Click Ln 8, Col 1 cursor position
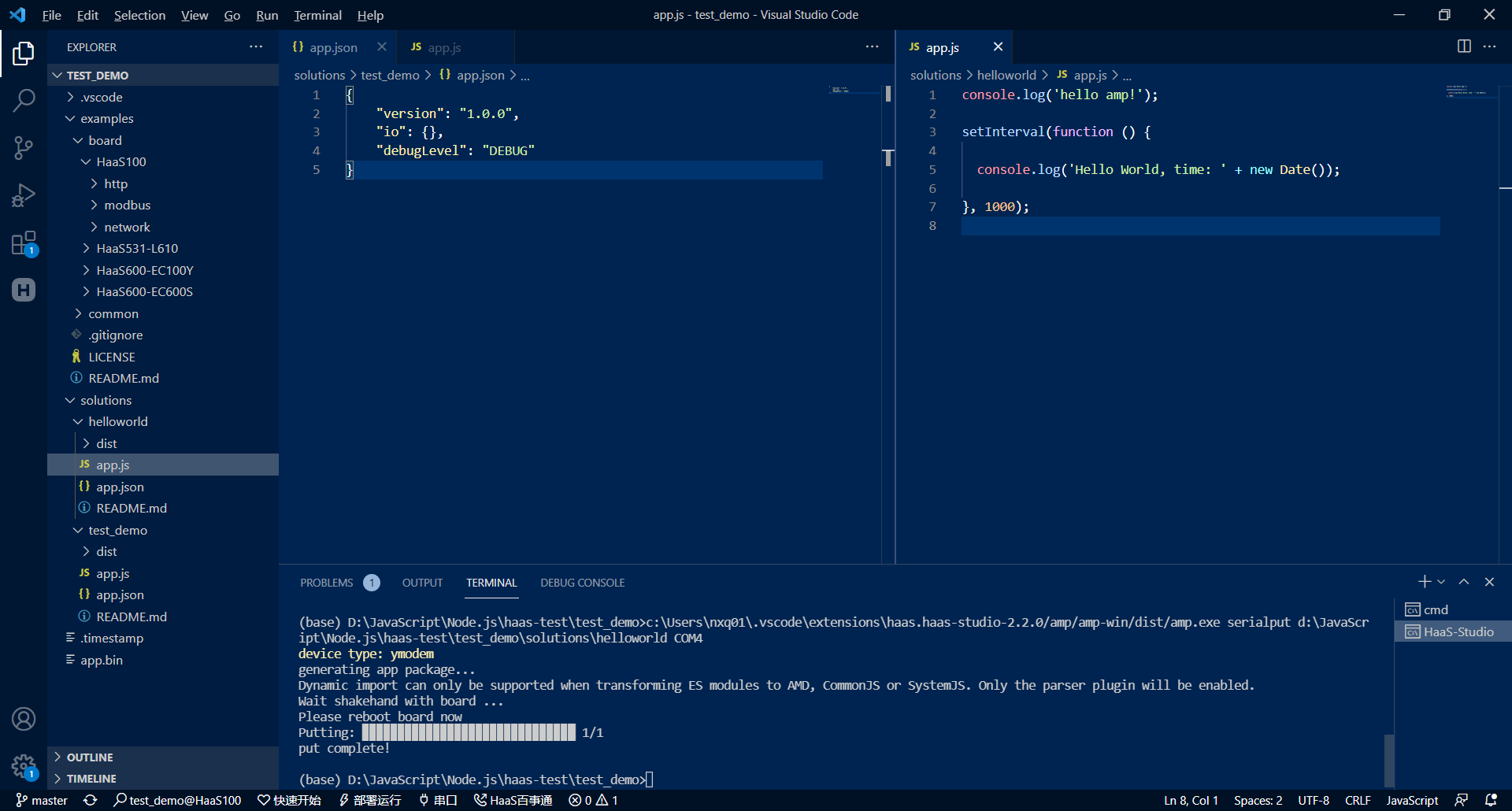1512x811 pixels. [x=1191, y=800]
